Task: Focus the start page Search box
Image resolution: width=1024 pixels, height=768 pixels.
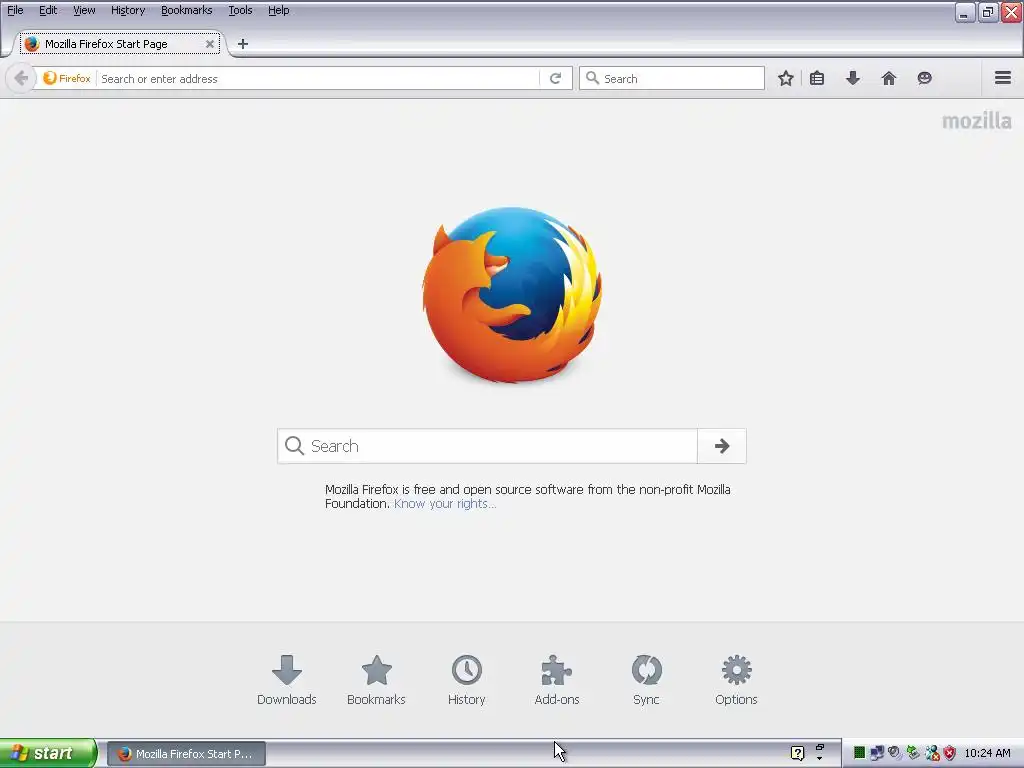Action: point(487,446)
